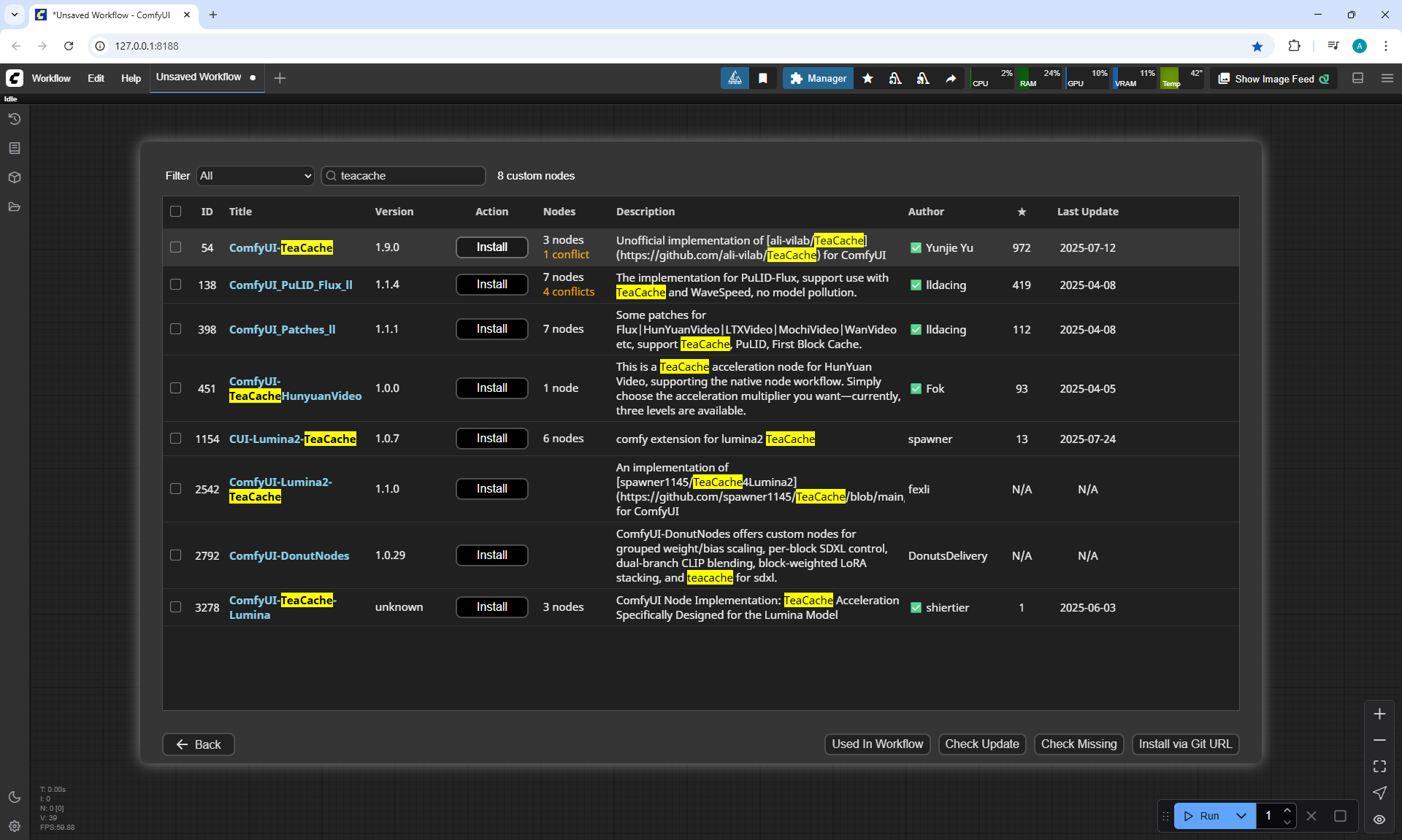Click the Check Missing button

click(x=1079, y=744)
